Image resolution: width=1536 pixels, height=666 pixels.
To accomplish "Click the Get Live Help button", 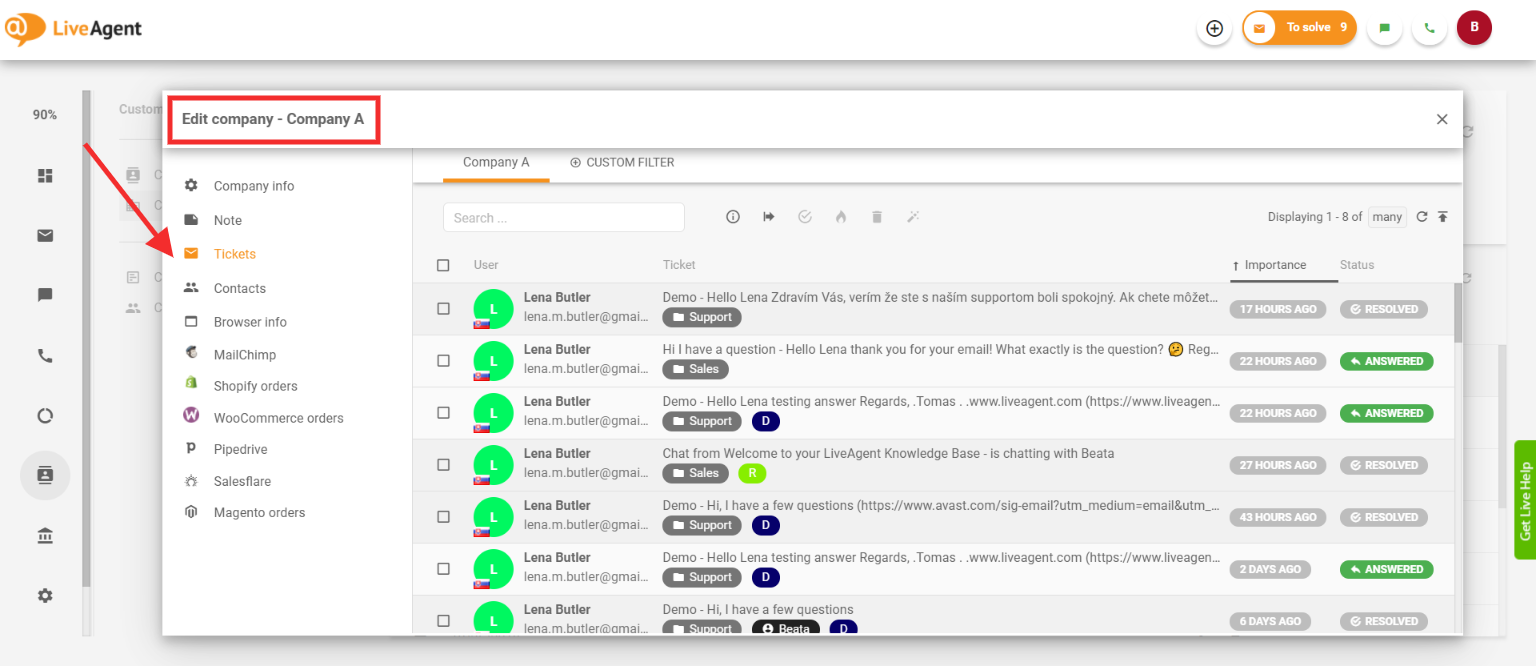I will [1525, 501].
